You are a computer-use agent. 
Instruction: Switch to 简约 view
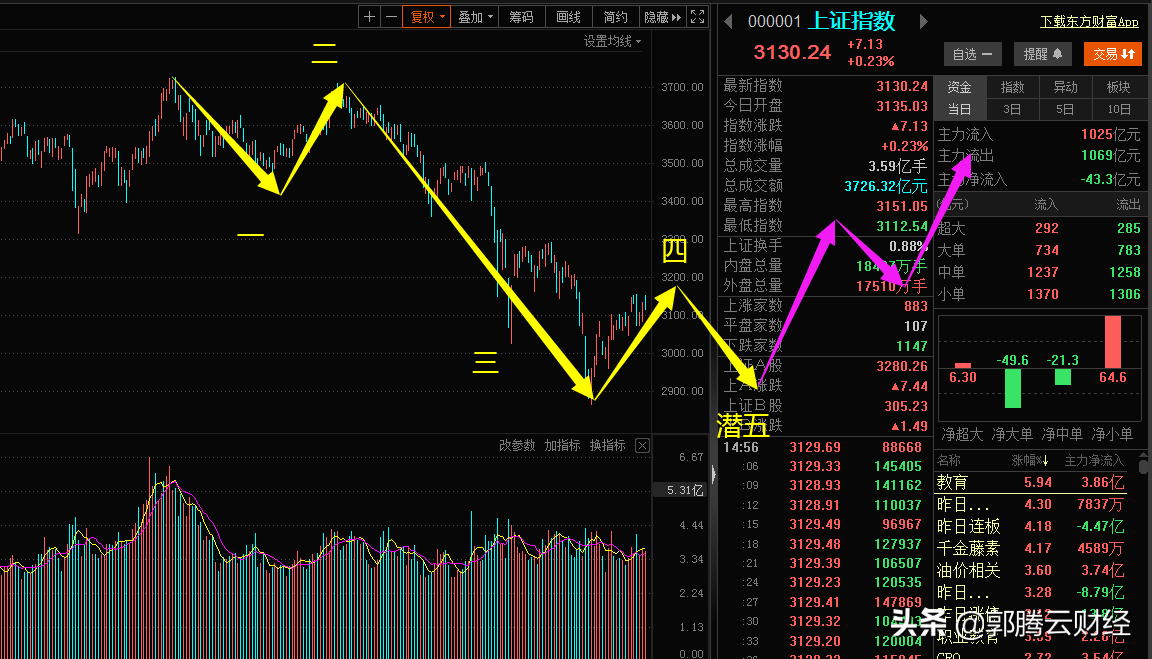[616, 17]
